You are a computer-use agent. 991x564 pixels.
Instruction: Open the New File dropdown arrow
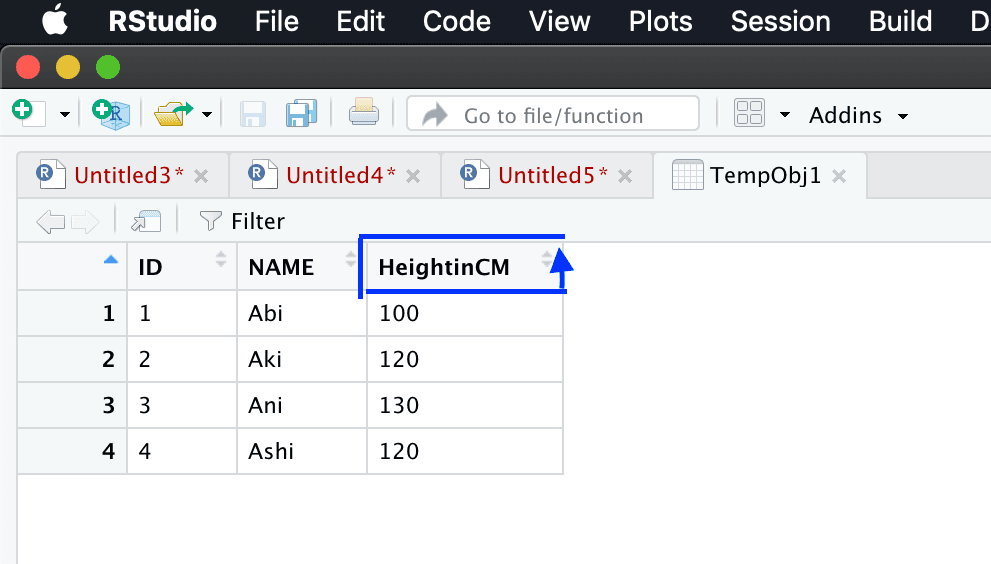tap(64, 115)
